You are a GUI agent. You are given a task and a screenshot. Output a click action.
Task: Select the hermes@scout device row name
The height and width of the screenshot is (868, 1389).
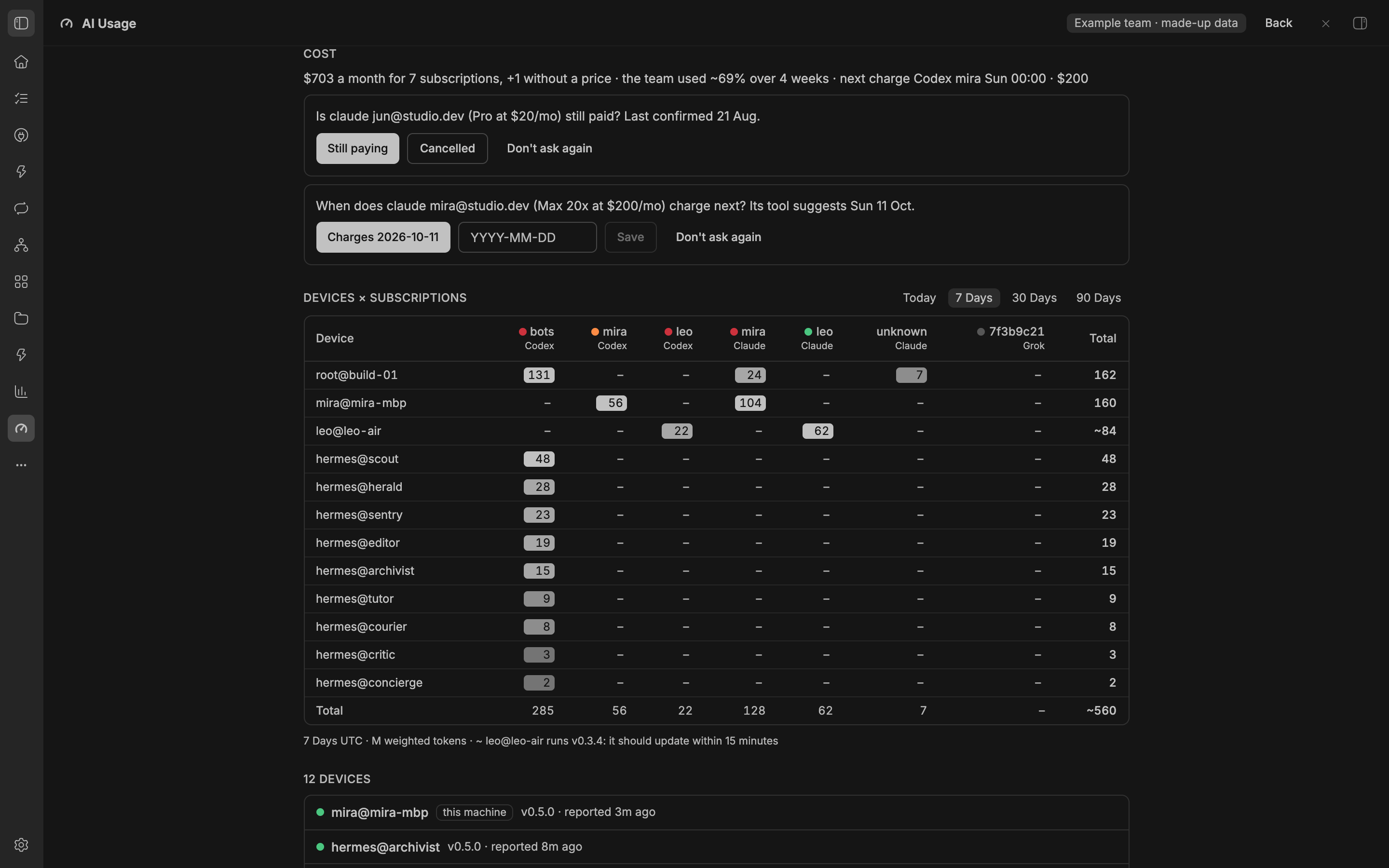tap(357, 459)
